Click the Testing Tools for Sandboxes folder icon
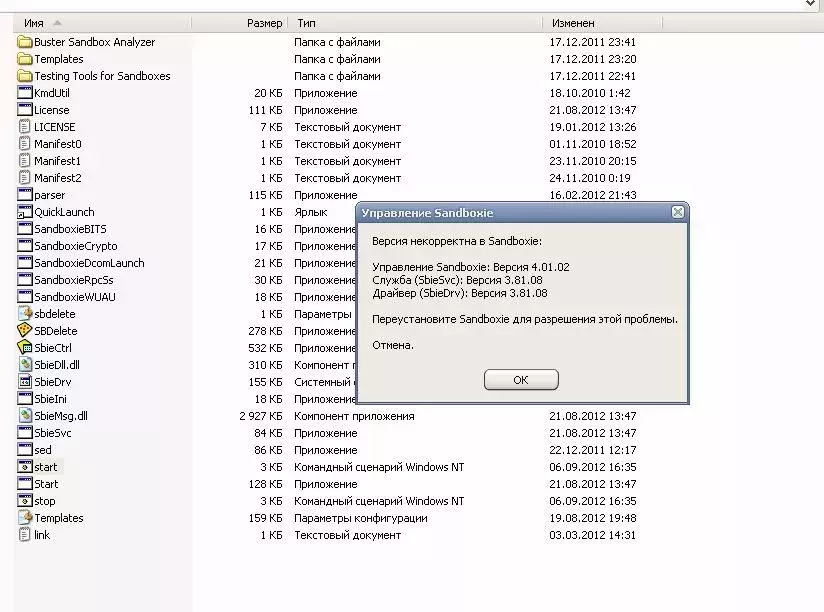This screenshot has width=824, height=612. [25, 76]
